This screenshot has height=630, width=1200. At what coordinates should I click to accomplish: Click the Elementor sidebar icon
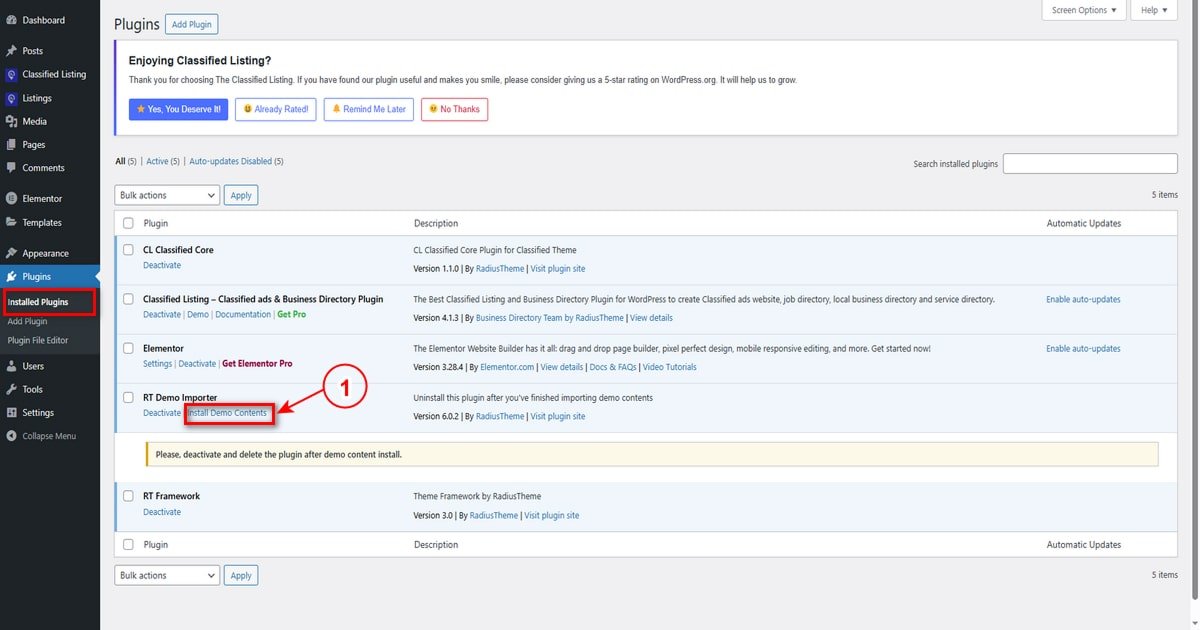coord(11,199)
